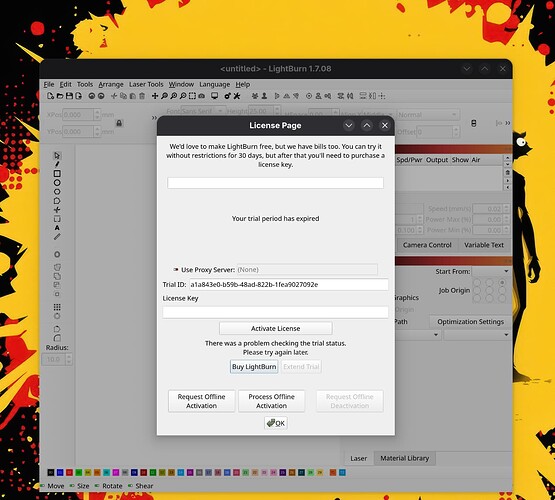Pick the Rectangle drawing tool
The height and width of the screenshot is (500, 555).
point(57,173)
